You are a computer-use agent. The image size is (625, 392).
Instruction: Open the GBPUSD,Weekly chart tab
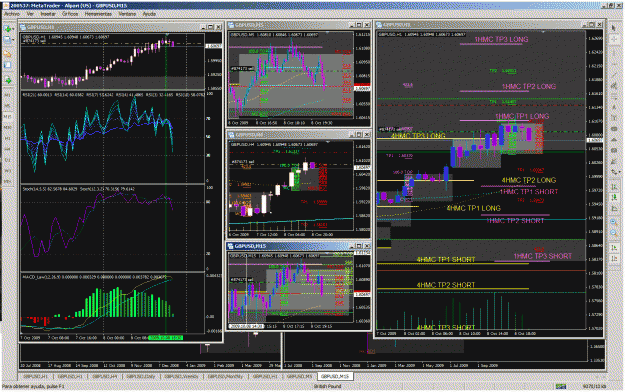point(181,376)
